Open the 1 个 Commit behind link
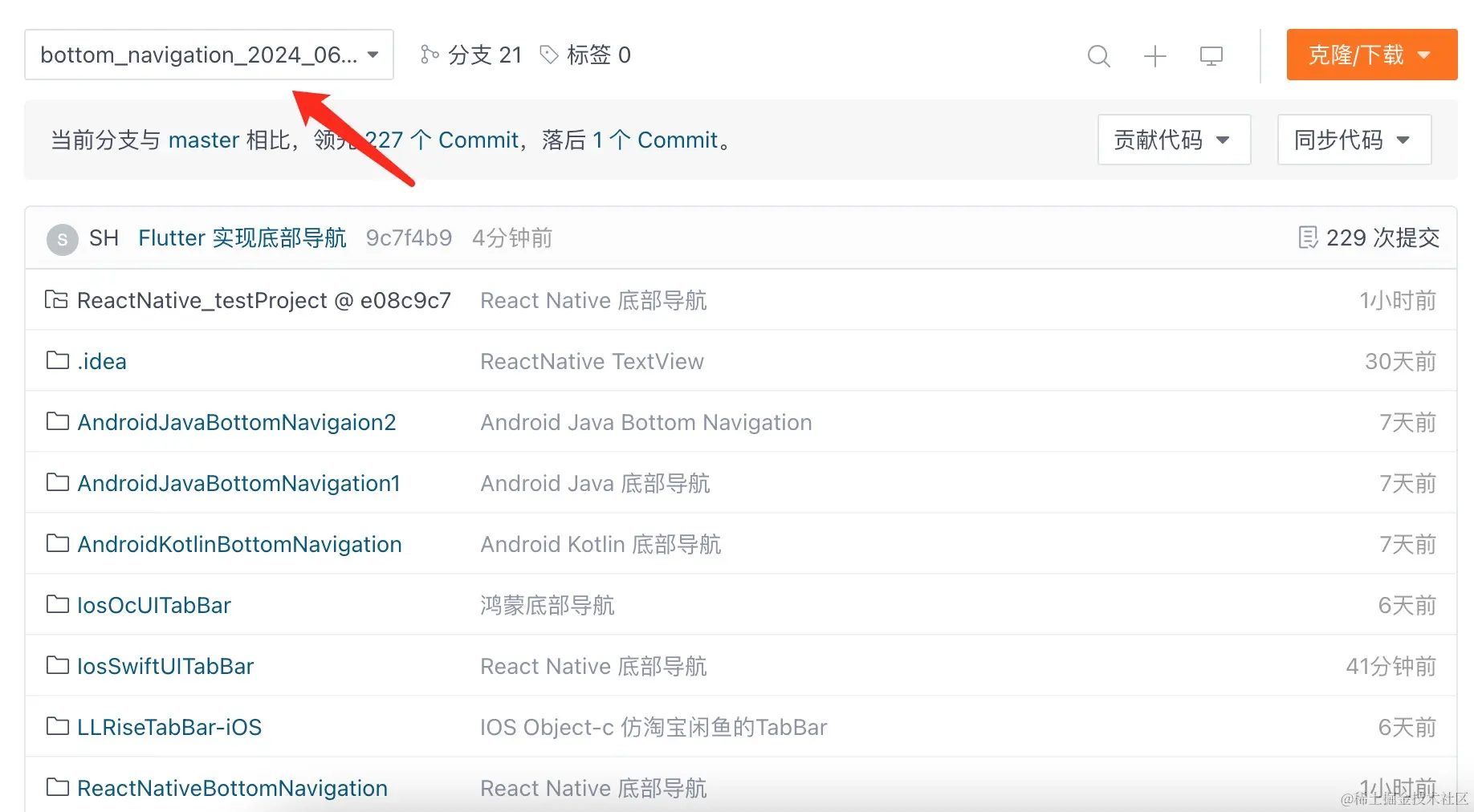1474x812 pixels. click(655, 140)
